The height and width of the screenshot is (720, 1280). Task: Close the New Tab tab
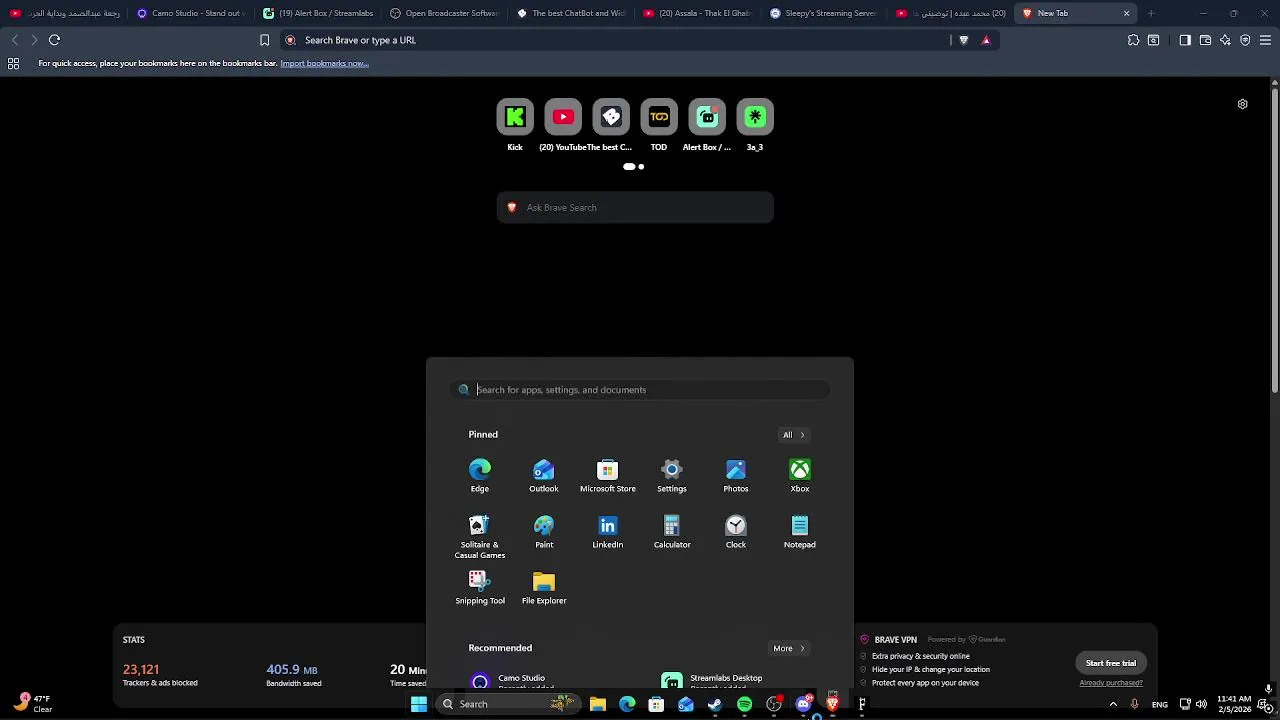tap(1126, 13)
